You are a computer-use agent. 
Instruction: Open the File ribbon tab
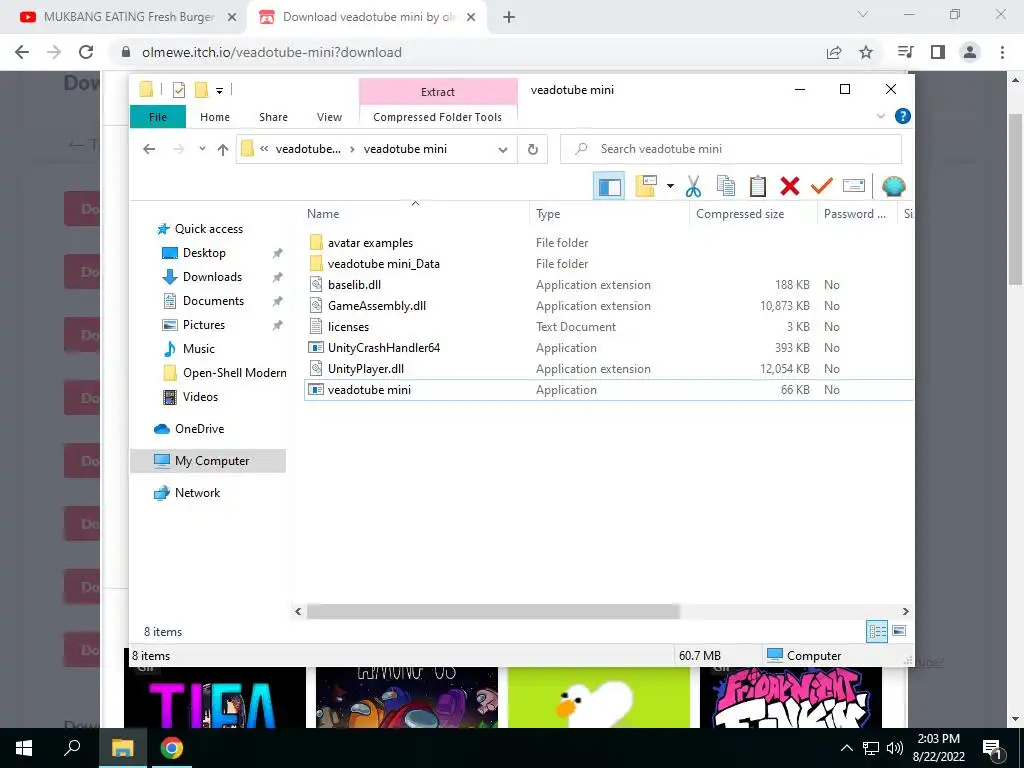pos(158,117)
